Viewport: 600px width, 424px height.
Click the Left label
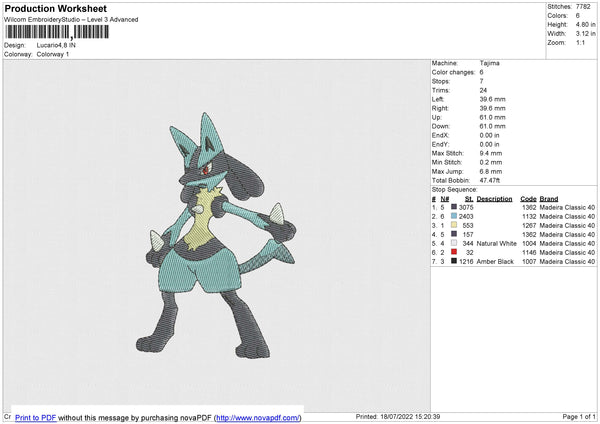(x=438, y=99)
